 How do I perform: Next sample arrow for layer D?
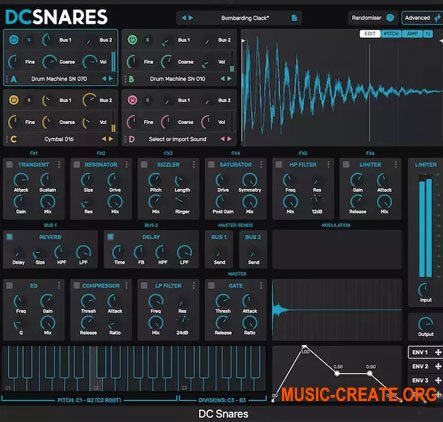(230, 139)
